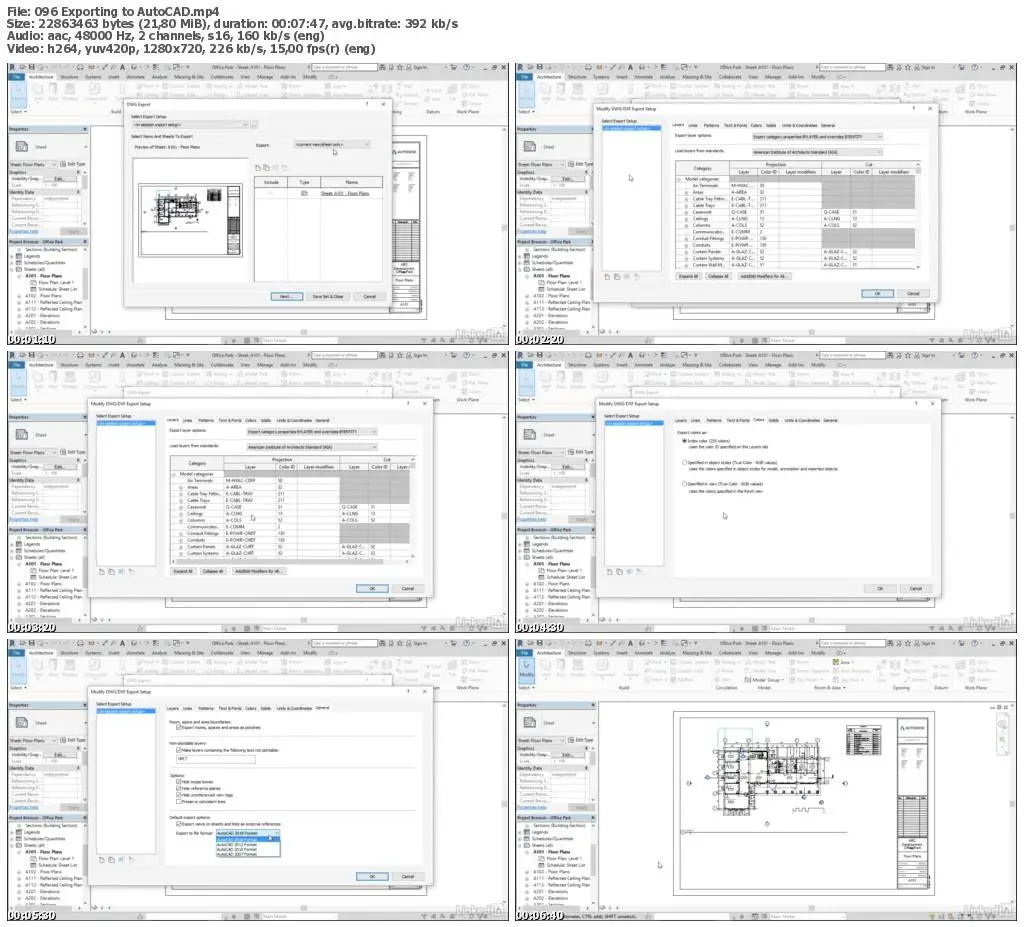Select Specified in view radio button

coord(684,484)
